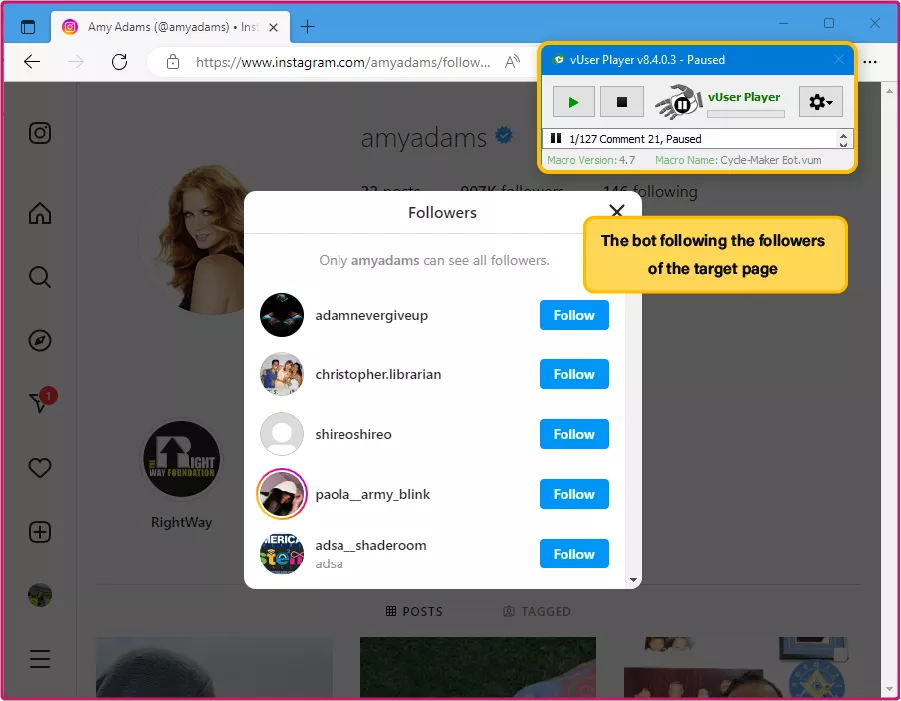Go forward in the browser
The height and width of the screenshot is (701, 901).
click(x=76, y=61)
